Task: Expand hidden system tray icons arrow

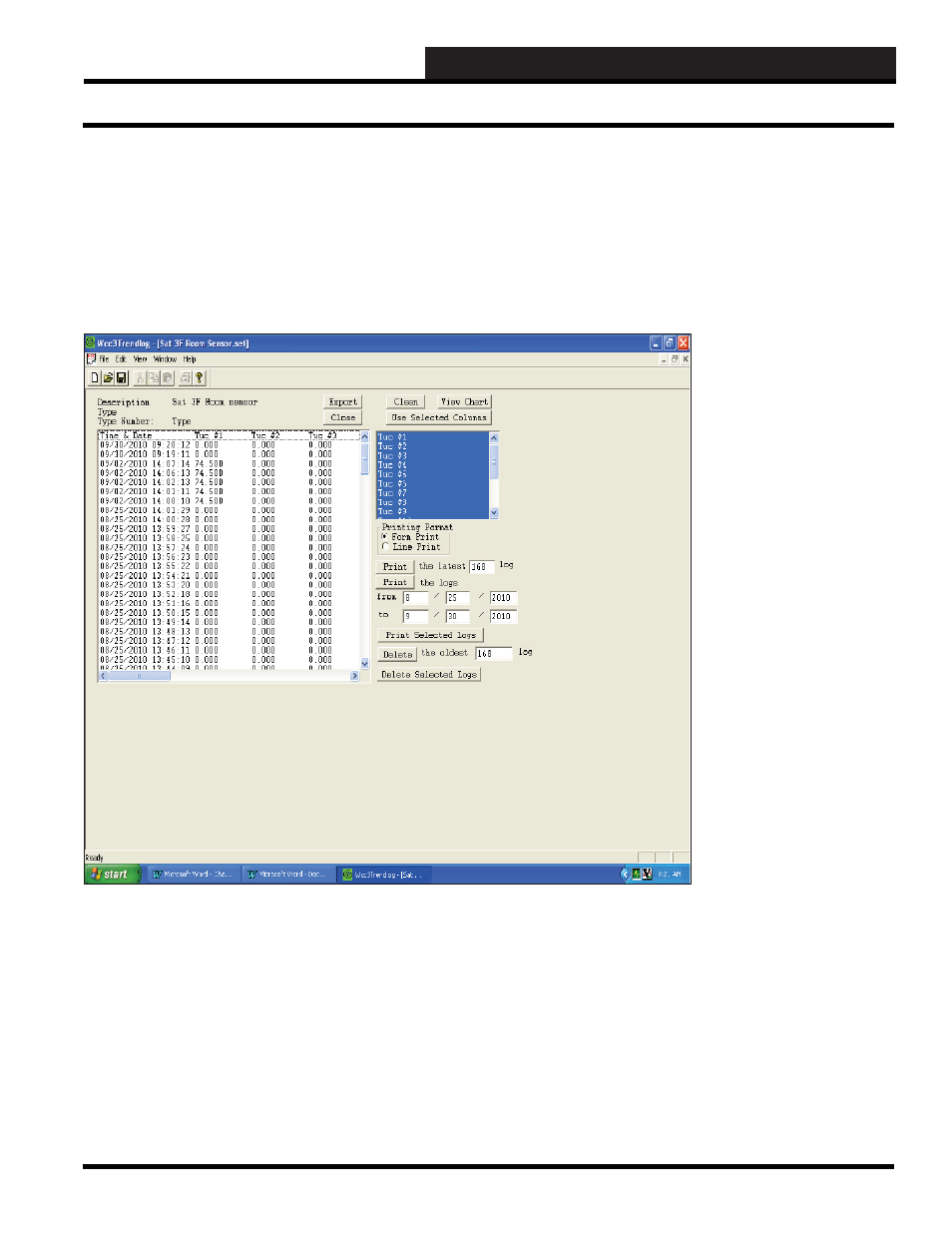Action: pyautogui.click(x=625, y=875)
